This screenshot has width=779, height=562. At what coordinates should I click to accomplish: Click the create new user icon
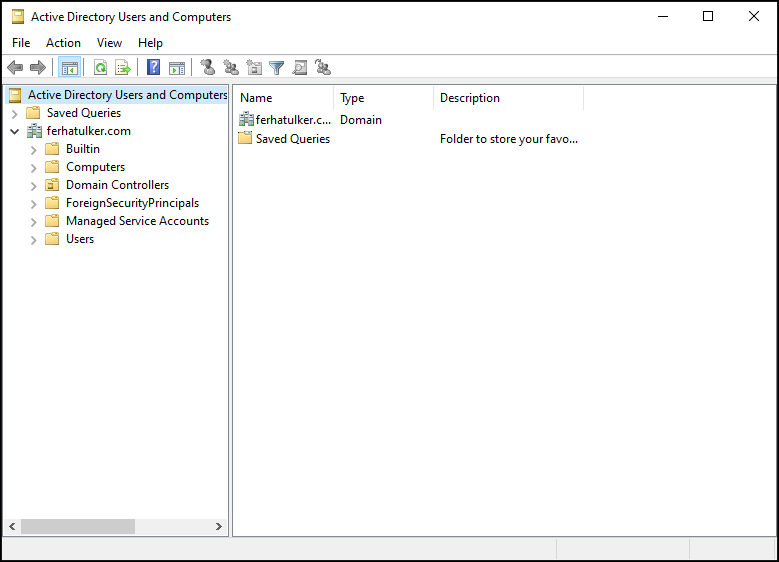[x=208, y=68]
